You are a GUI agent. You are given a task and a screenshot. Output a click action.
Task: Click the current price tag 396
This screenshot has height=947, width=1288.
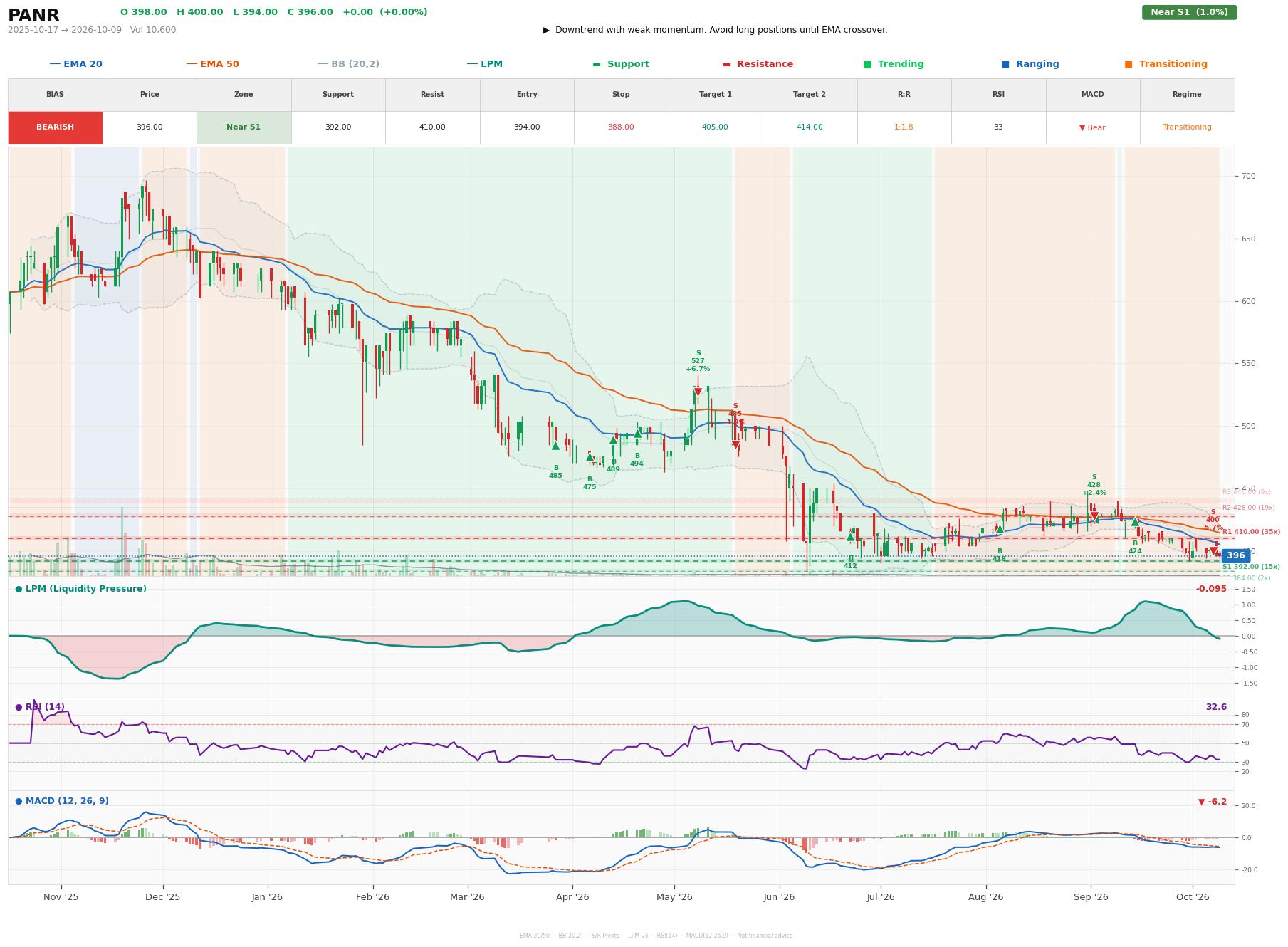point(1235,555)
